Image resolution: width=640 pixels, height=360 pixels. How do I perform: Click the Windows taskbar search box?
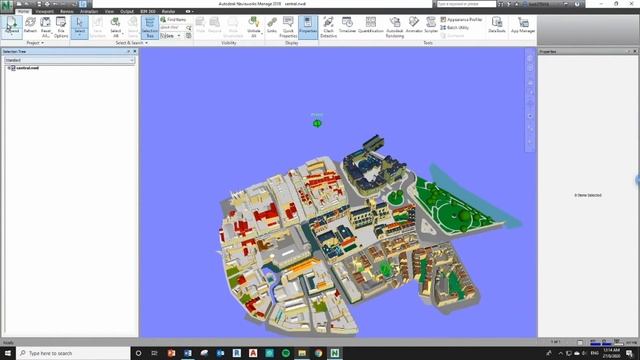tap(73, 353)
